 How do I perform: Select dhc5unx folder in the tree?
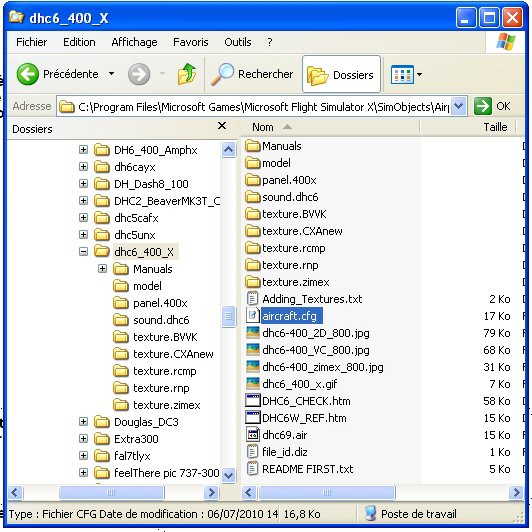tap(135, 235)
